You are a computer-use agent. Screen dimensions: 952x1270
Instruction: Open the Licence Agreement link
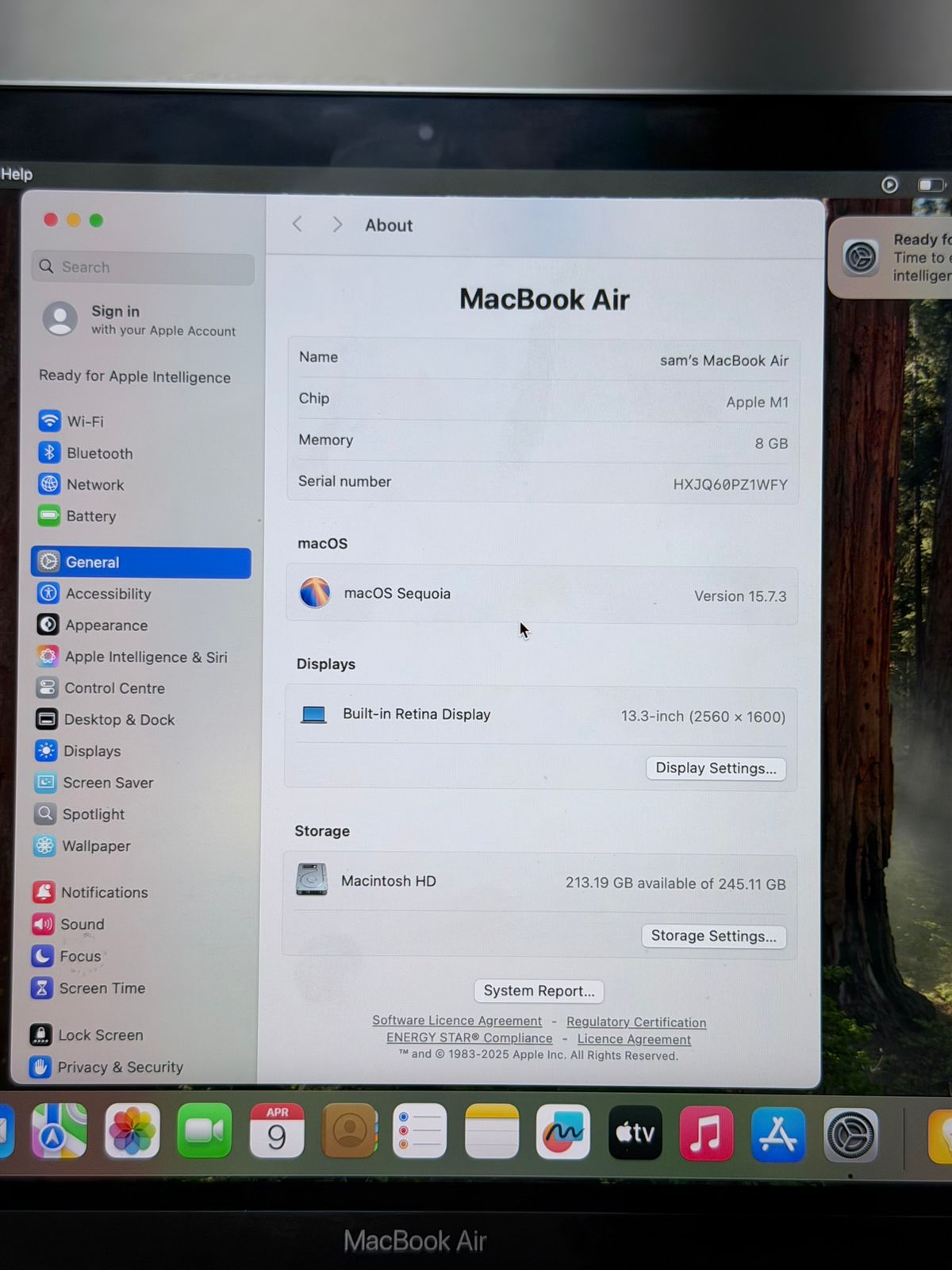click(x=634, y=1039)
